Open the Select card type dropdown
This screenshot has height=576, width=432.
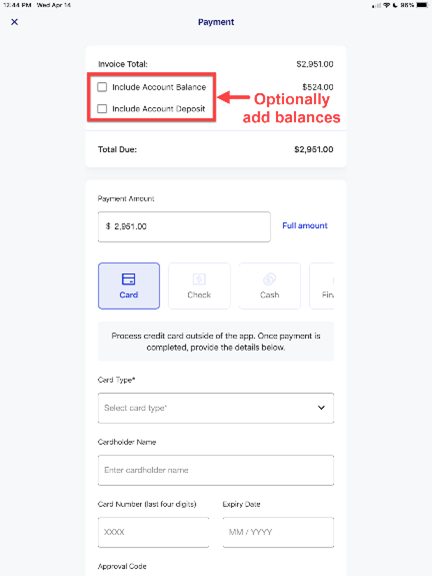click(216, 408)
